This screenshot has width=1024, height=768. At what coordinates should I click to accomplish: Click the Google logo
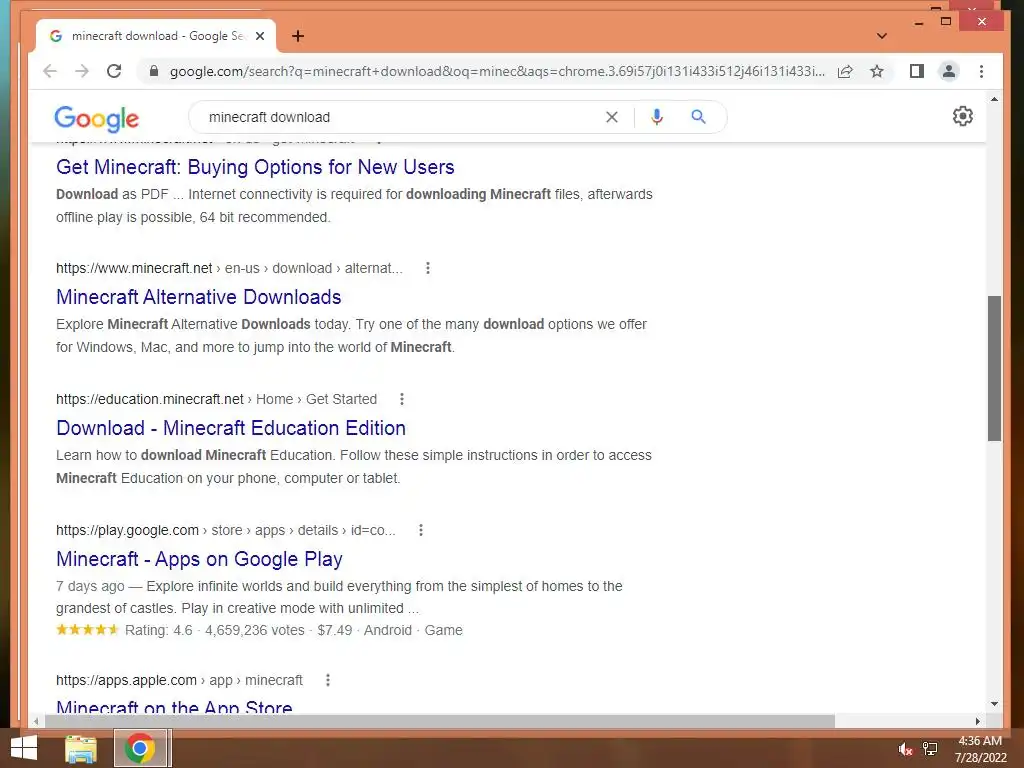[97, 118]
